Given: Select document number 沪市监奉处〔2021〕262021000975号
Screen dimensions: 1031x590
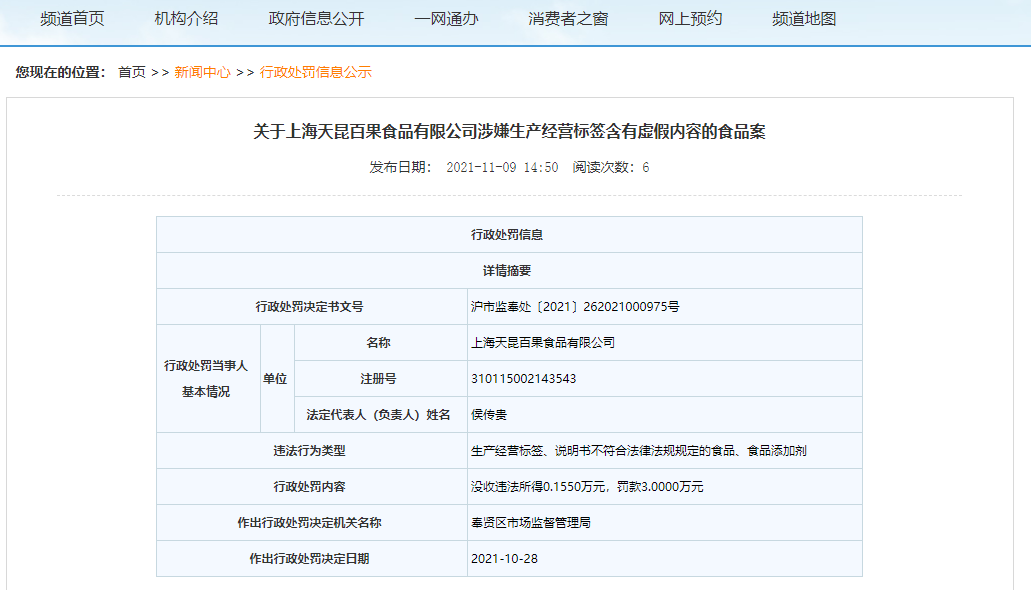Looking at the screenshot, I should tap(575, 307).
